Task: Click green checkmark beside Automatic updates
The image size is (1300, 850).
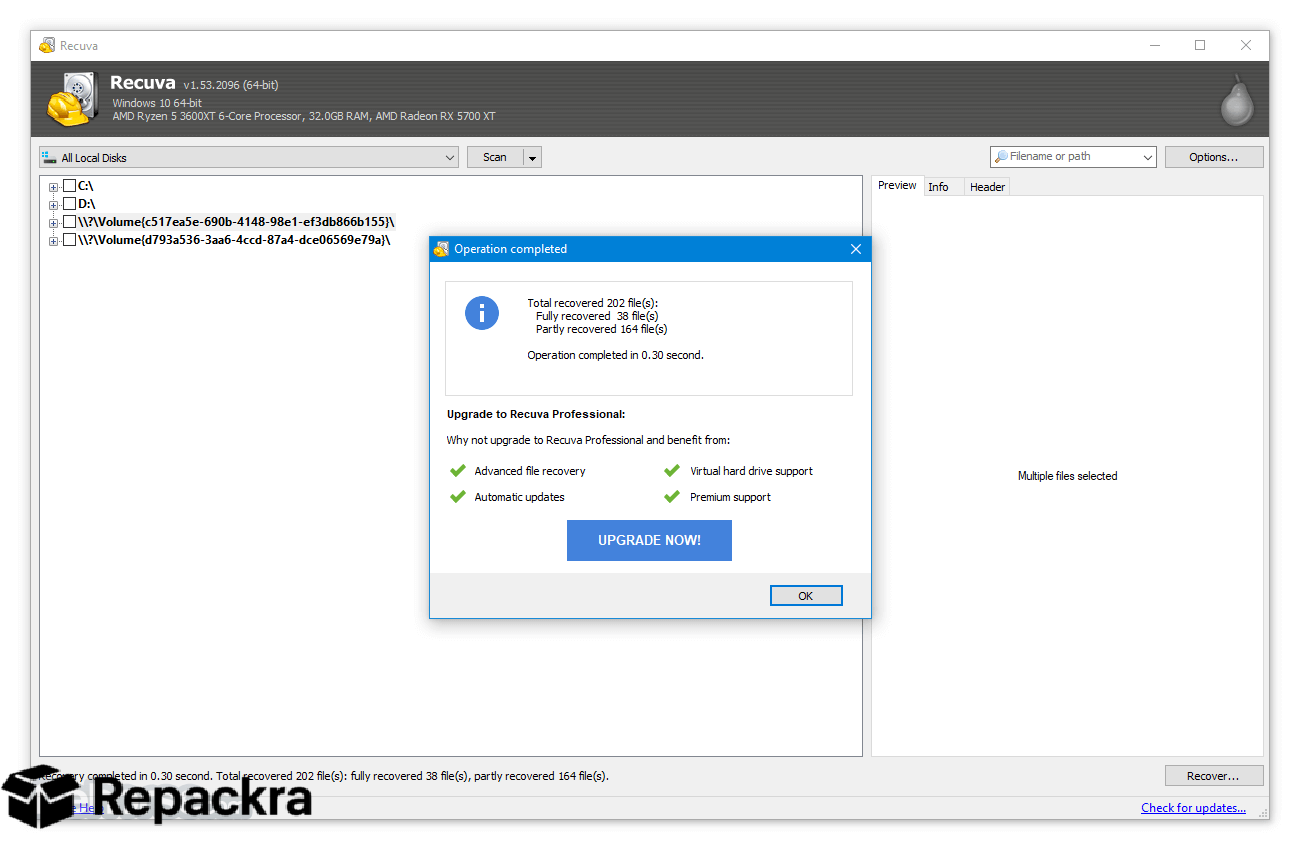Action: pos(458,497)
